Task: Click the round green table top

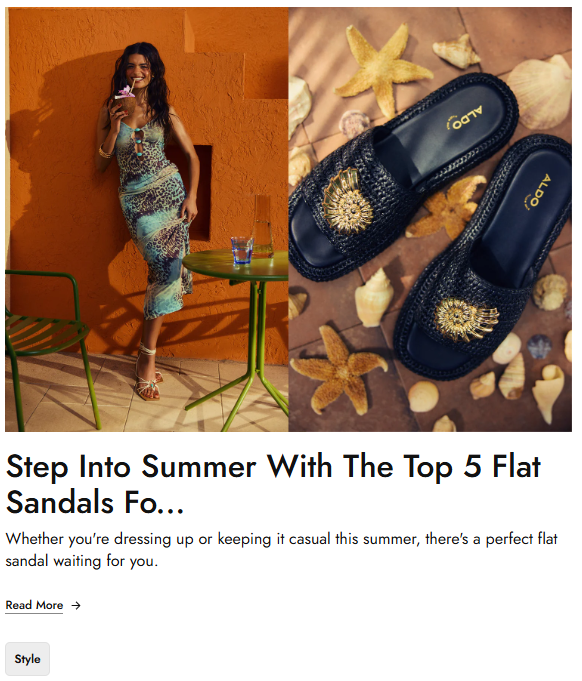Action: click(x=235, y=264)
